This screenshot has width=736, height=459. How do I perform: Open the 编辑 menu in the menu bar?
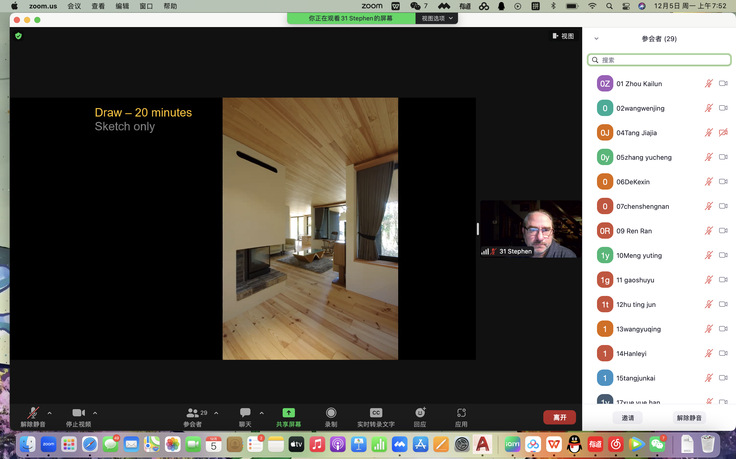122,6
